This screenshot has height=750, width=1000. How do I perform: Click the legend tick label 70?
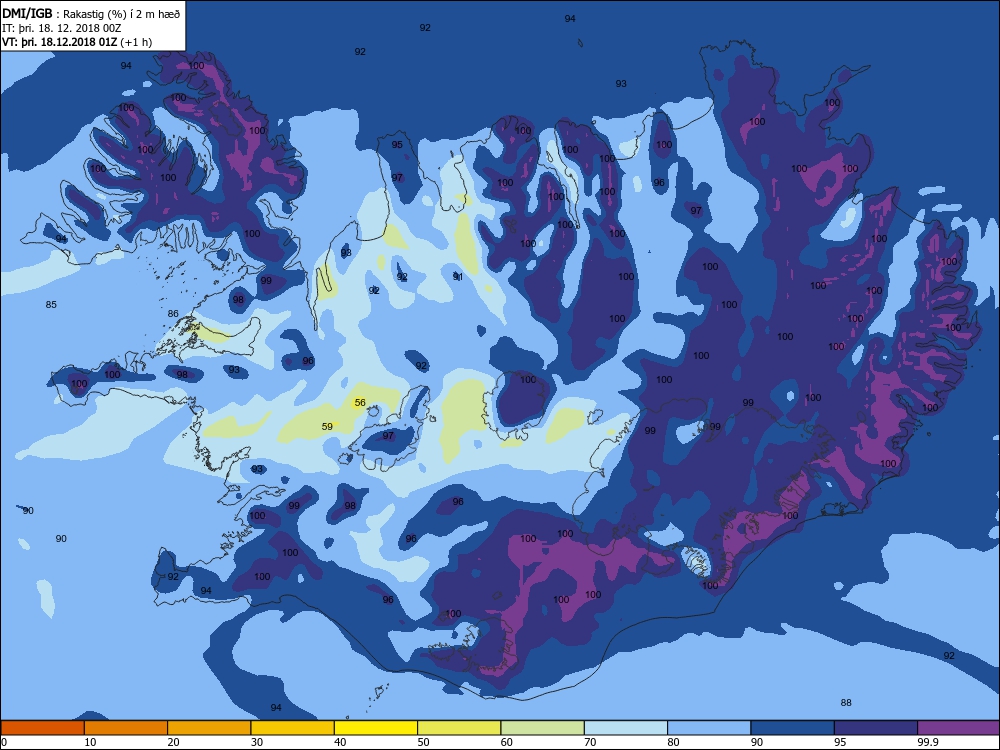click(591, 742)
